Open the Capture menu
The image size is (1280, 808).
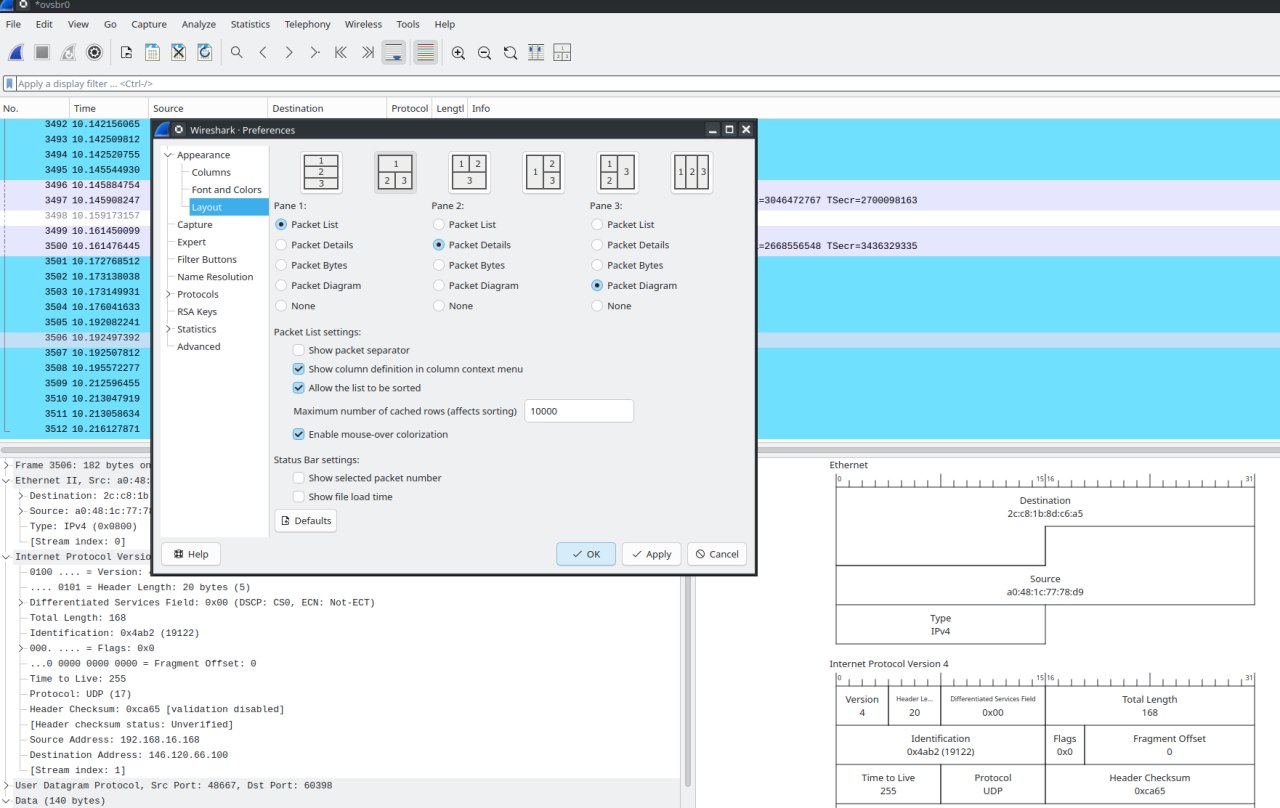point(149,24)
